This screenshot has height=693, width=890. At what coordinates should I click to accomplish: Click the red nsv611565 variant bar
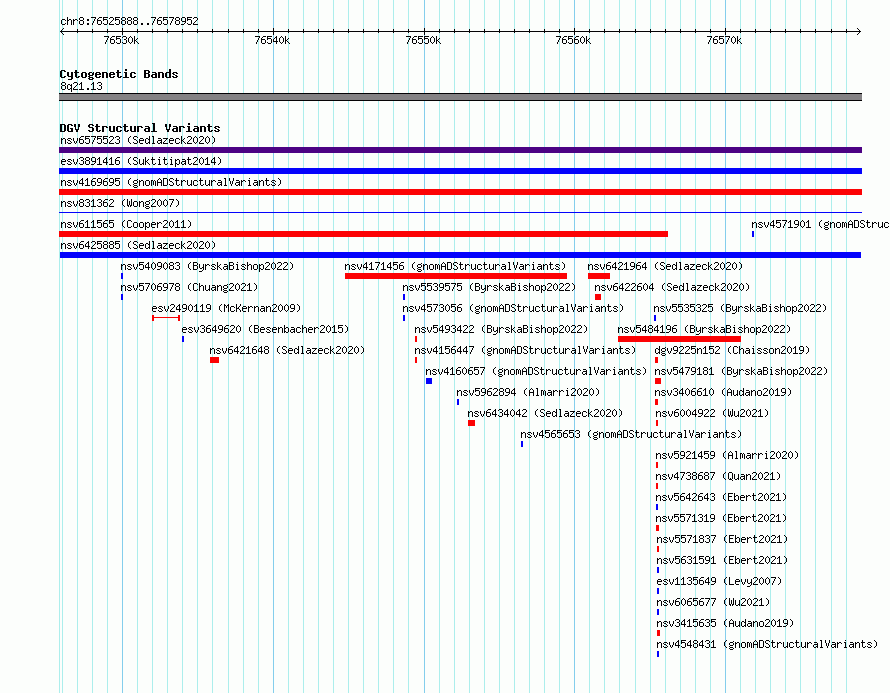[363, 234]
